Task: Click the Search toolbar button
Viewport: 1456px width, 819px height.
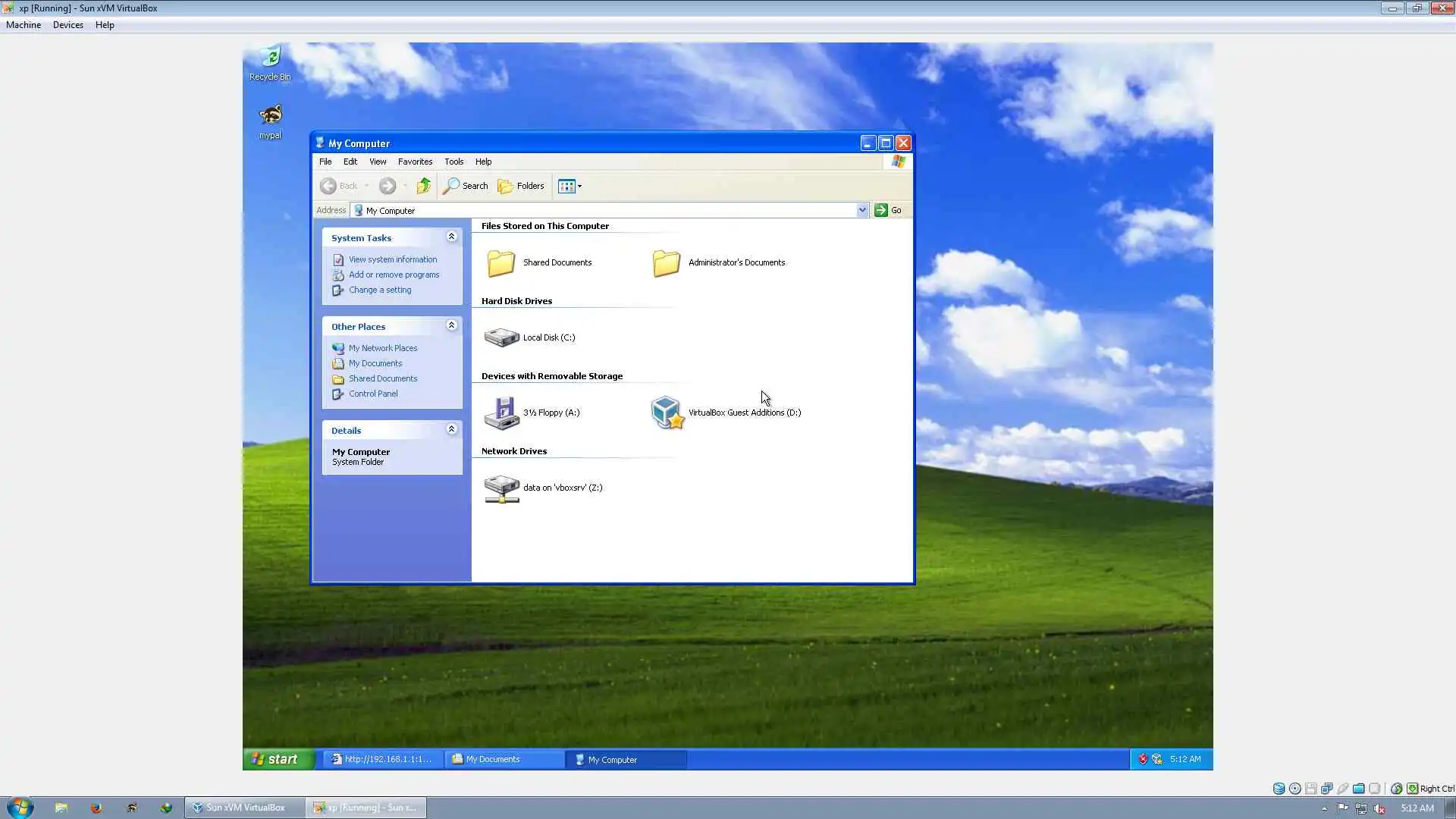Action: 466,186
